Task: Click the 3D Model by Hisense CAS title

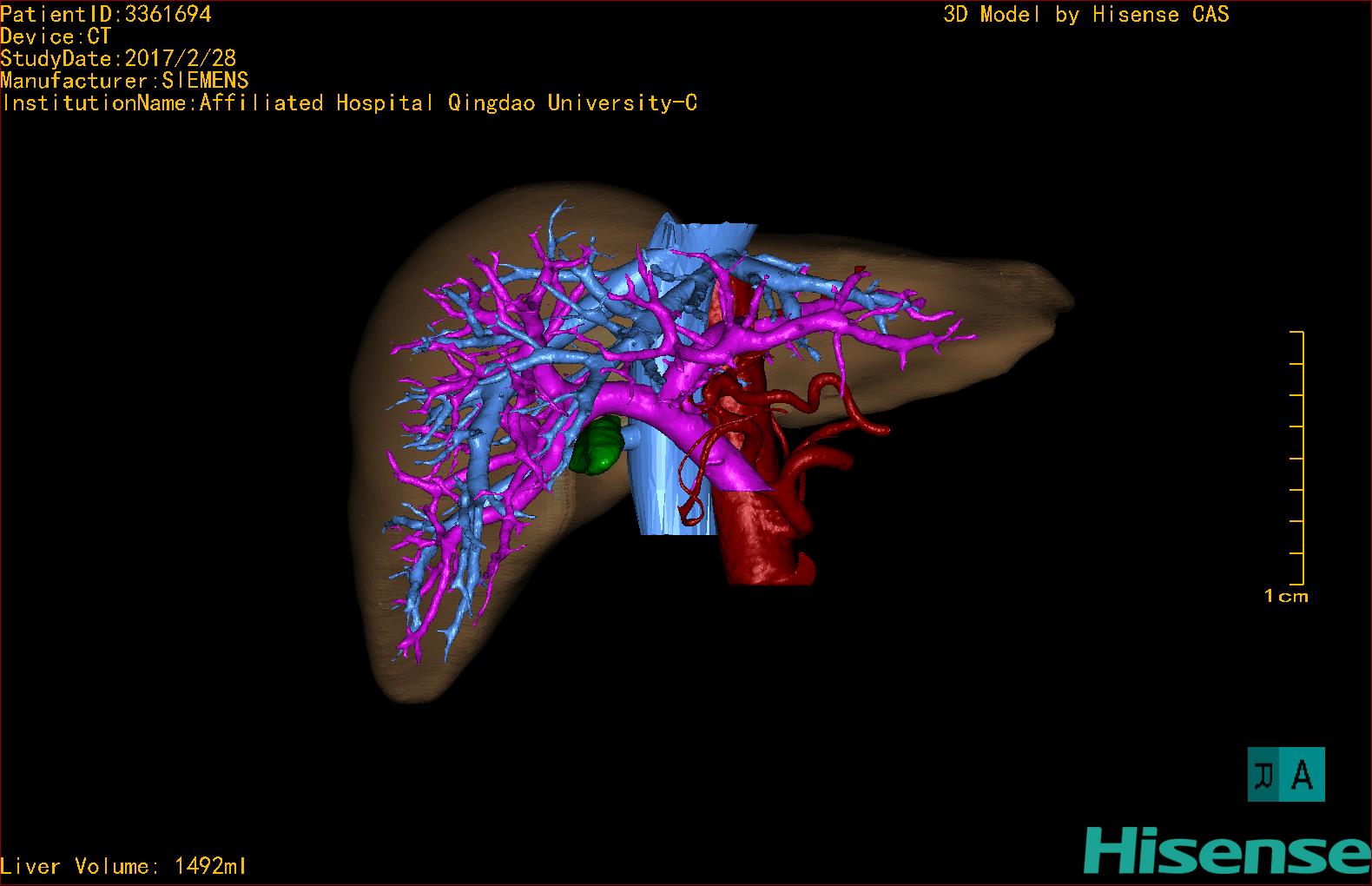Action: 1085,14
